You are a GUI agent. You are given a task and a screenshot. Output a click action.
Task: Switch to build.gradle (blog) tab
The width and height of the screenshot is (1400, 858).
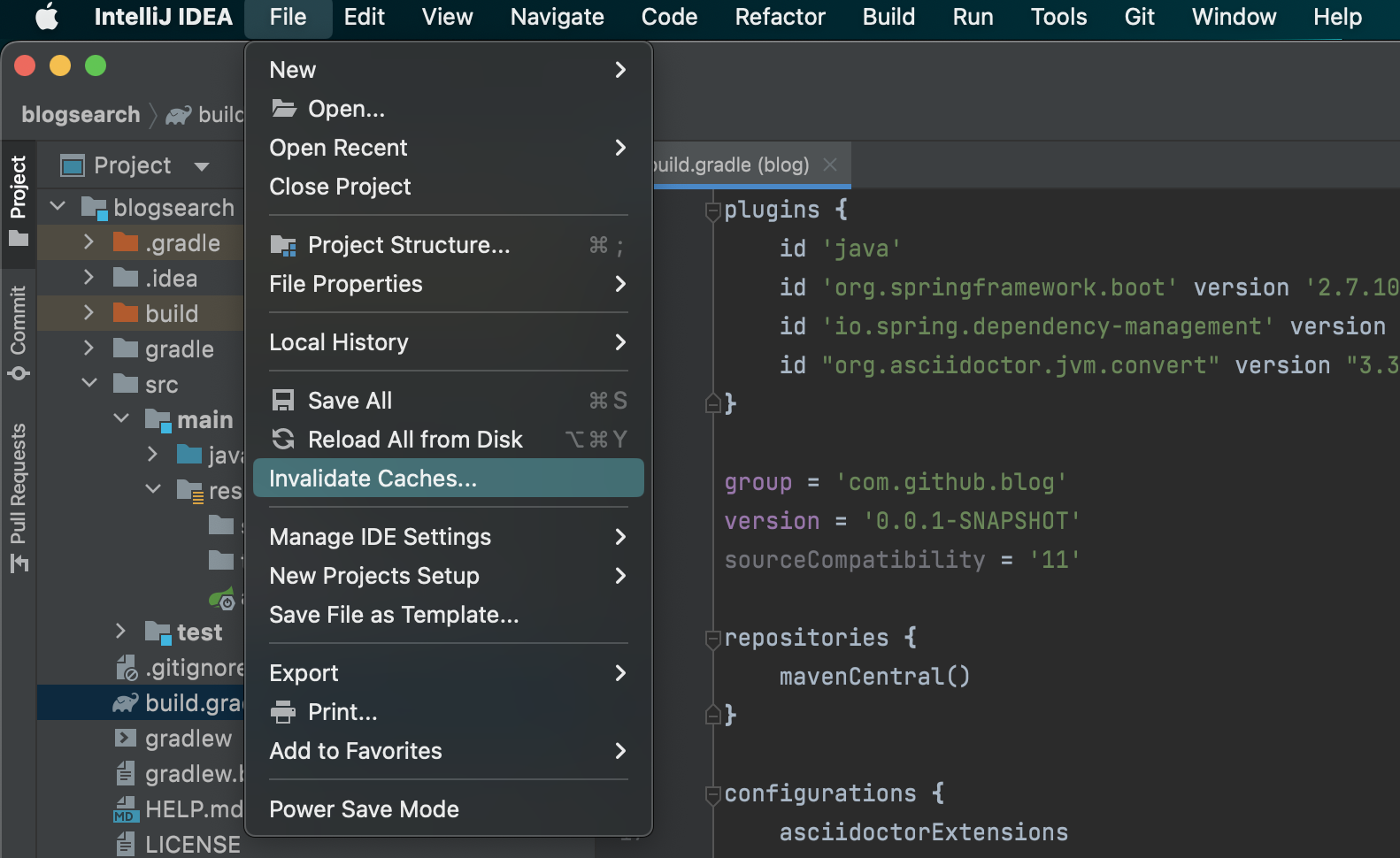731,165
